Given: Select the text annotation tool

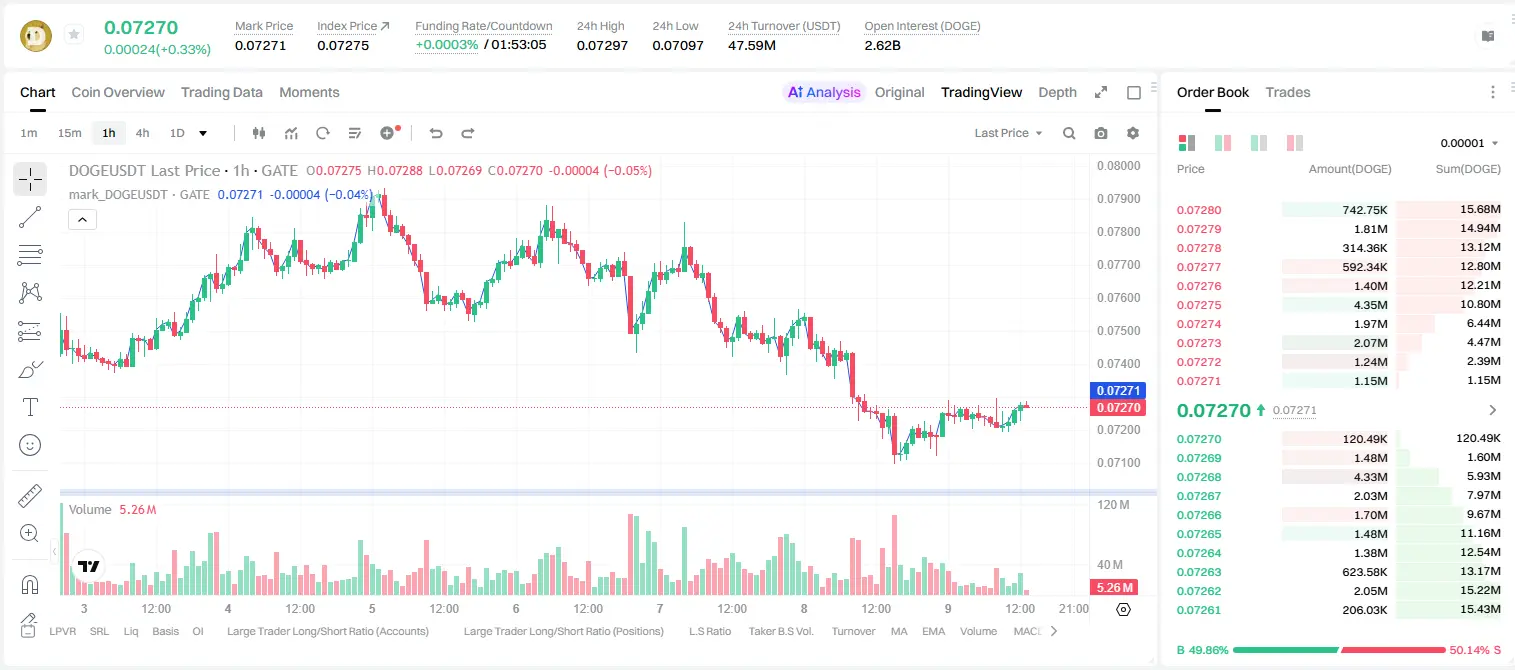Looking at the screenshot, I should coord(30,407).
